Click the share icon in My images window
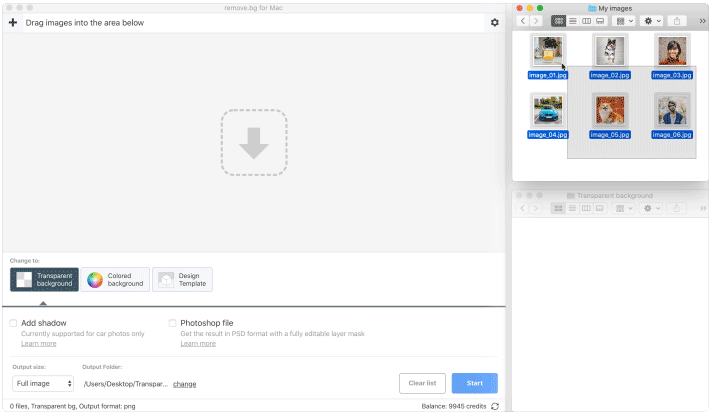Screen dimensions: 711x415 pos(678,21)
